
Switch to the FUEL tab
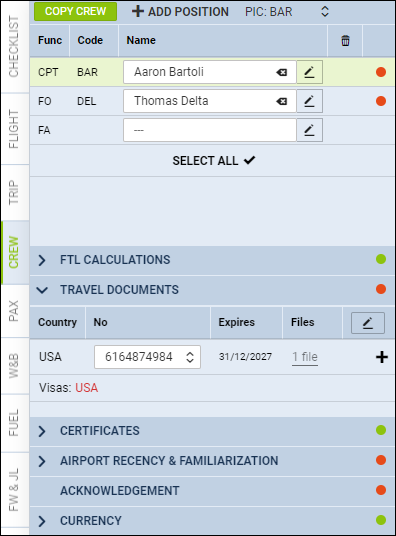(x=14, y=423)
